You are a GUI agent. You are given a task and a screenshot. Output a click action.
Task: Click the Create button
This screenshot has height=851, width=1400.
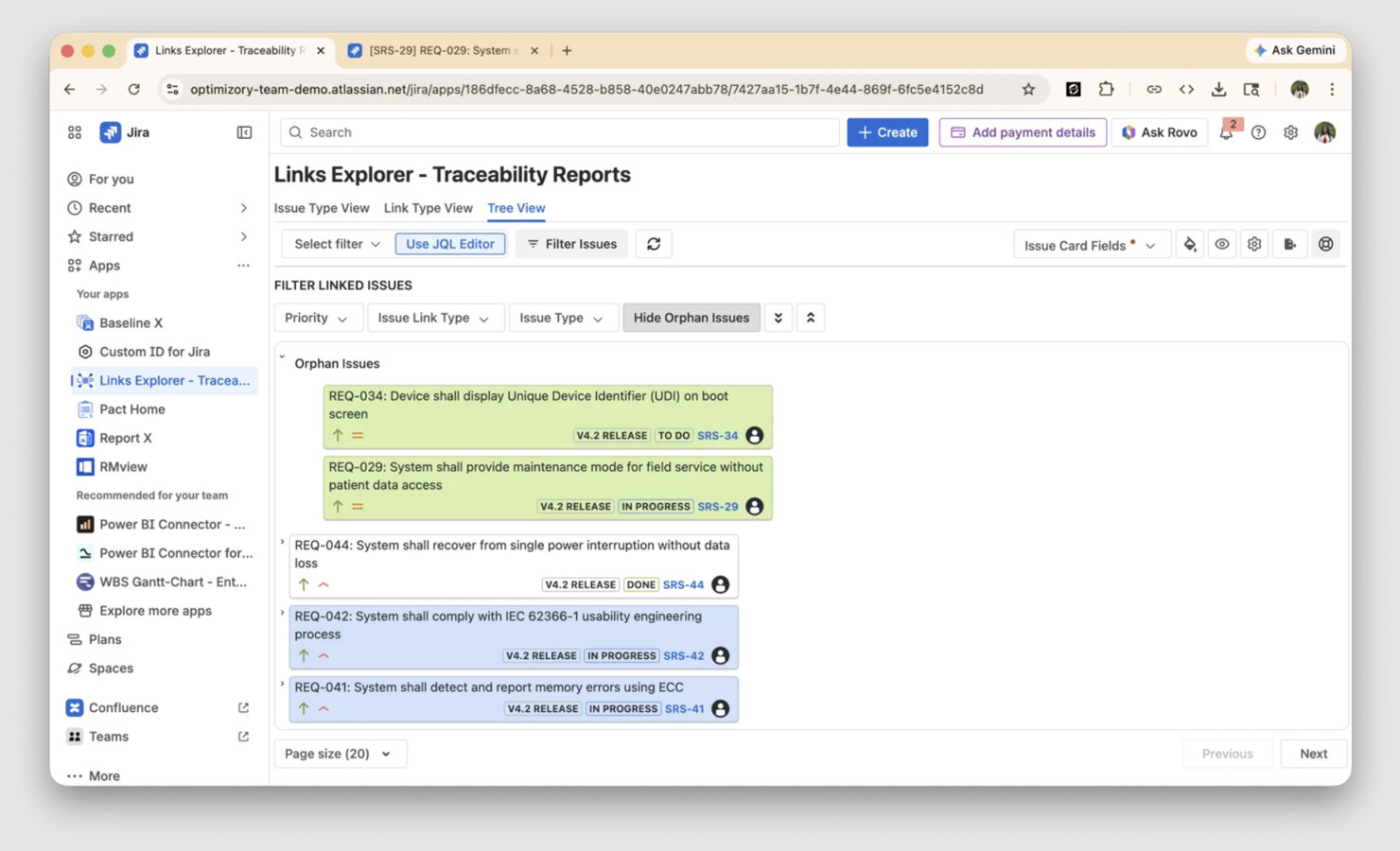pyautogui.click(x=887, y=132)
